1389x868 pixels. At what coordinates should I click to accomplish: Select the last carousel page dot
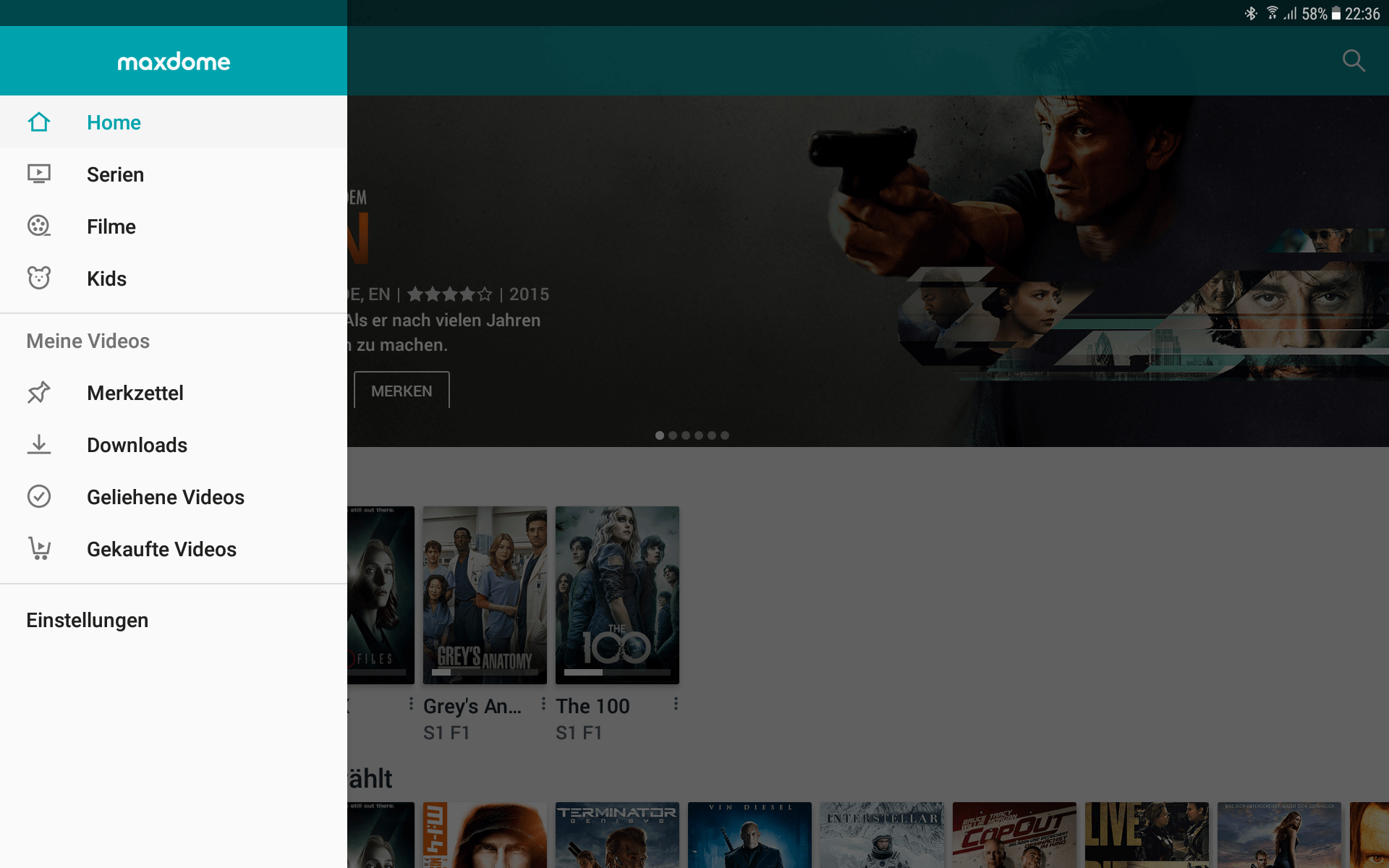point(725,435)
